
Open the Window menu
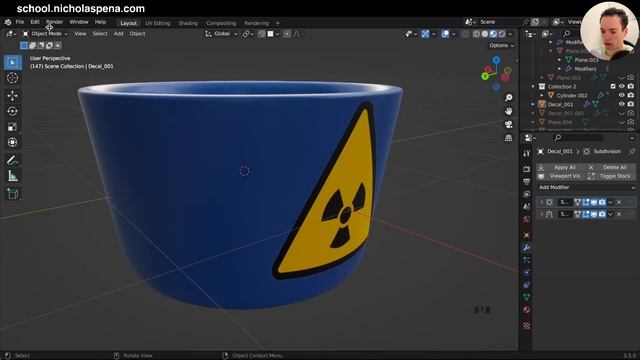pos(79,22)
